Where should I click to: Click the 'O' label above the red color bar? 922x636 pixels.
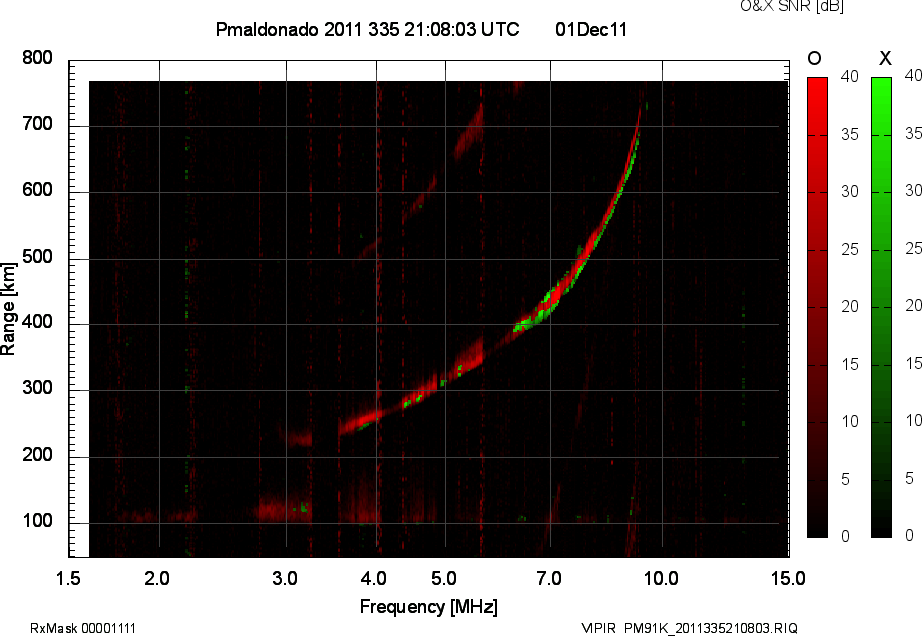tap(814, 58)
